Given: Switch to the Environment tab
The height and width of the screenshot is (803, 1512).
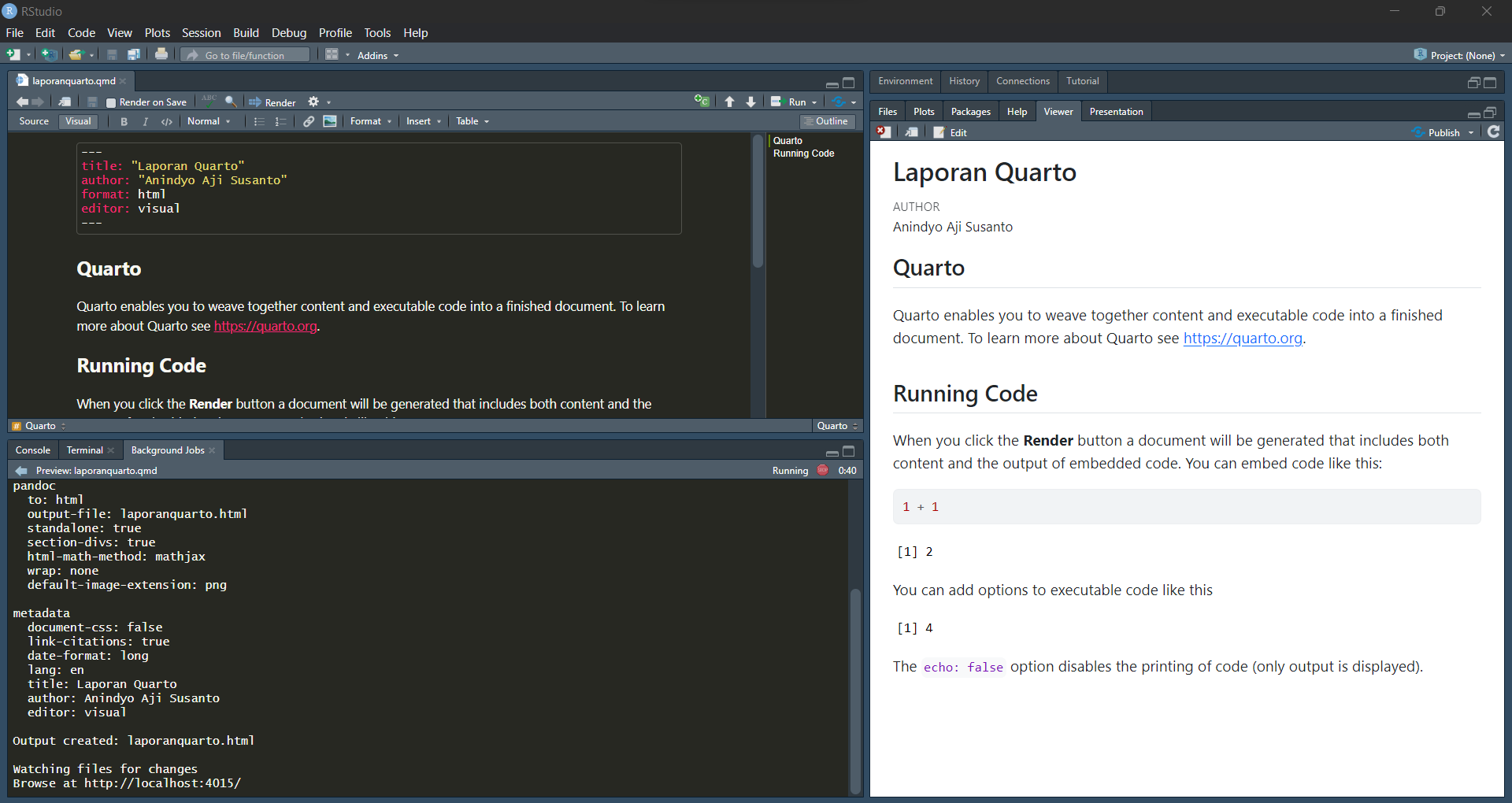Looking at the screenshot, I should tap(906, 81).
